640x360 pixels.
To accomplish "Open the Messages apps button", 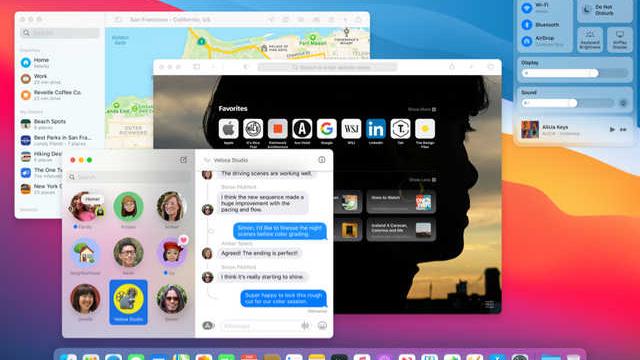I will pos(208,325).
